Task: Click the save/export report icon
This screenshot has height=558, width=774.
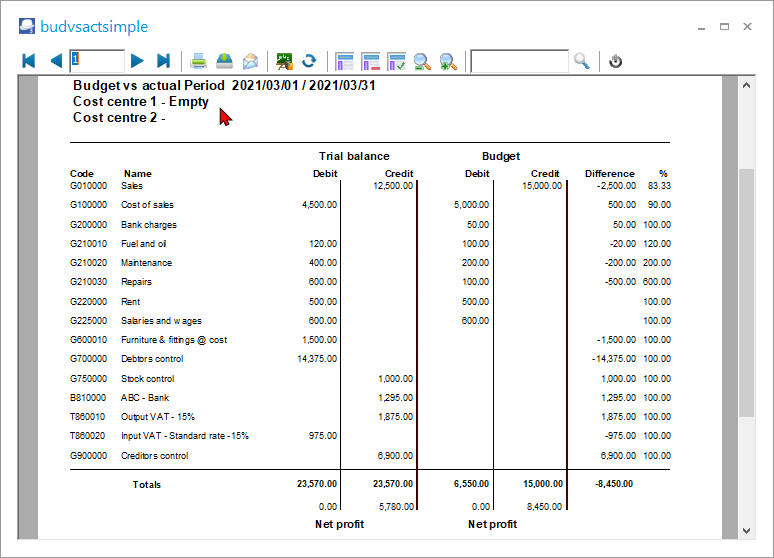Action: [x=225, y=61]
